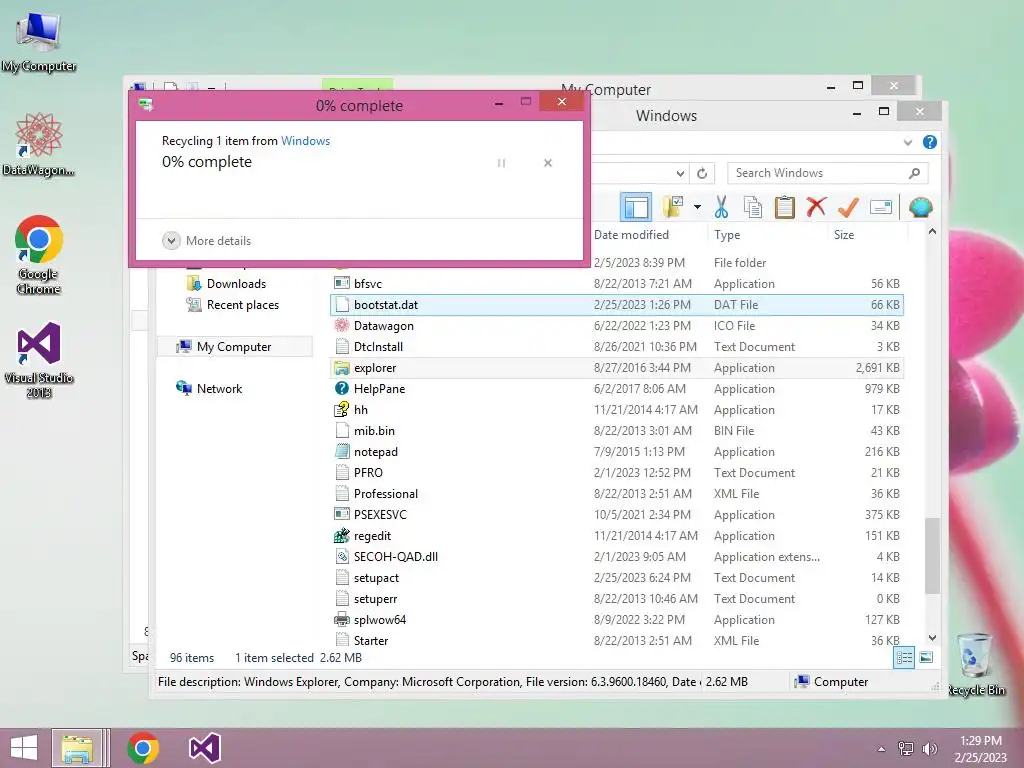Select the bootstat.dat file
This screenshot has height=768, width=1024.
617,304
